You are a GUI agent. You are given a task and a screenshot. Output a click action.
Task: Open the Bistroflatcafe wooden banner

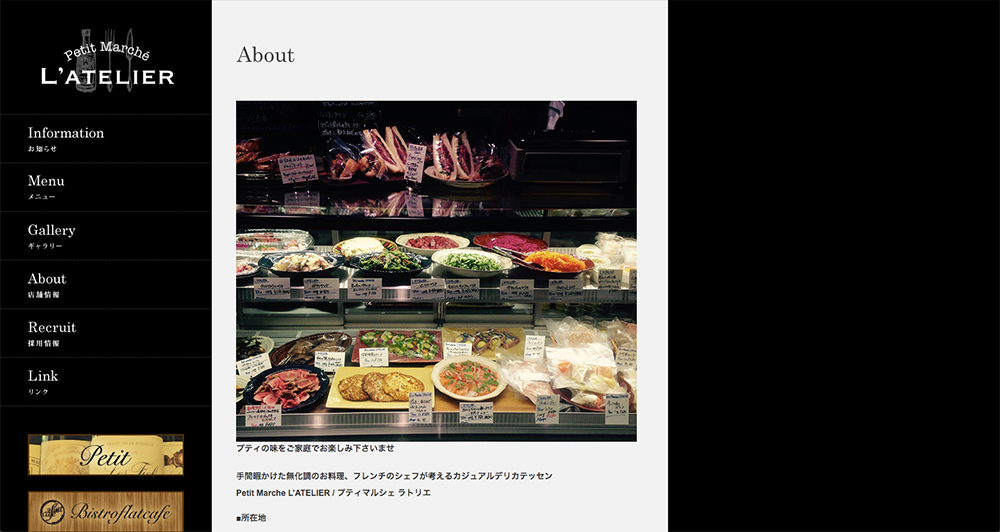(x=106, y=512)
